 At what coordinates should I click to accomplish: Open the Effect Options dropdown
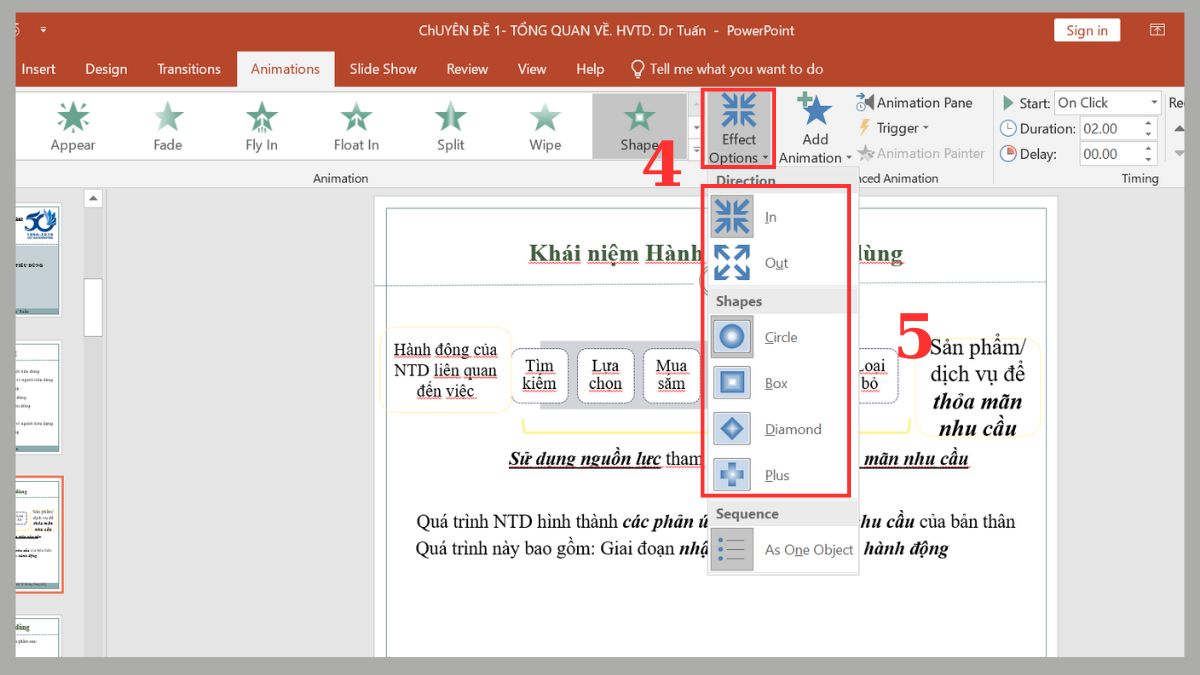pyautogui.click(x=738, y=127)
